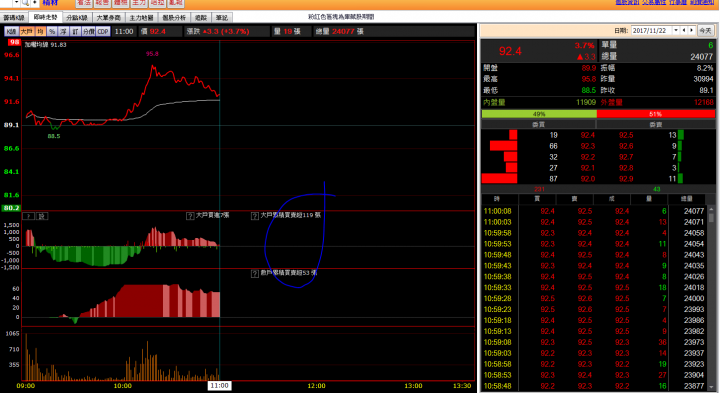This screenshot has height=393, width=720.
Task: Go to previous date with left arrow
Action: pyautogui.click(x=684, y=30)
